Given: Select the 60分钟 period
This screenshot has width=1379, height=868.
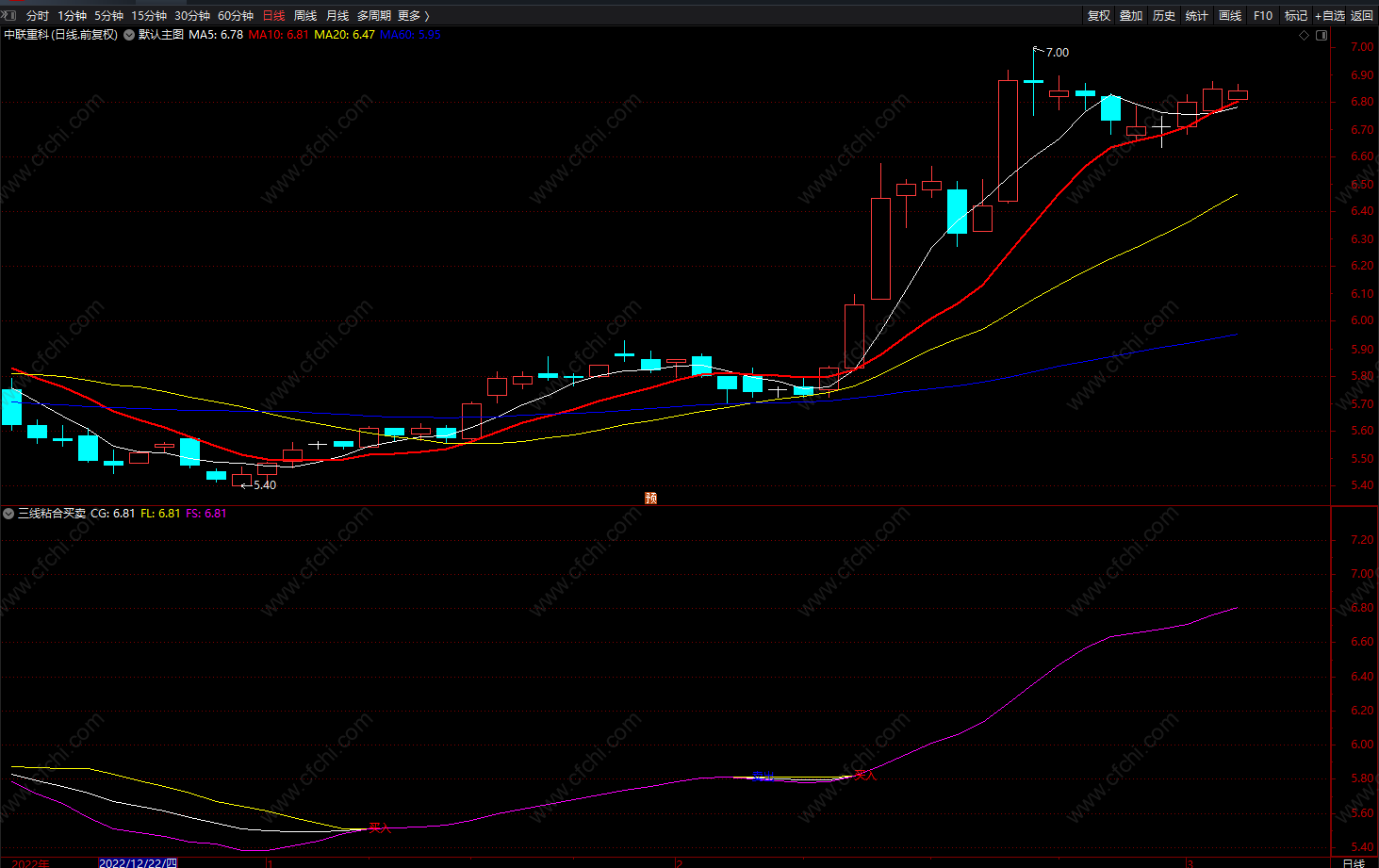Looking at the screenshot, I should tap(236, 16).
